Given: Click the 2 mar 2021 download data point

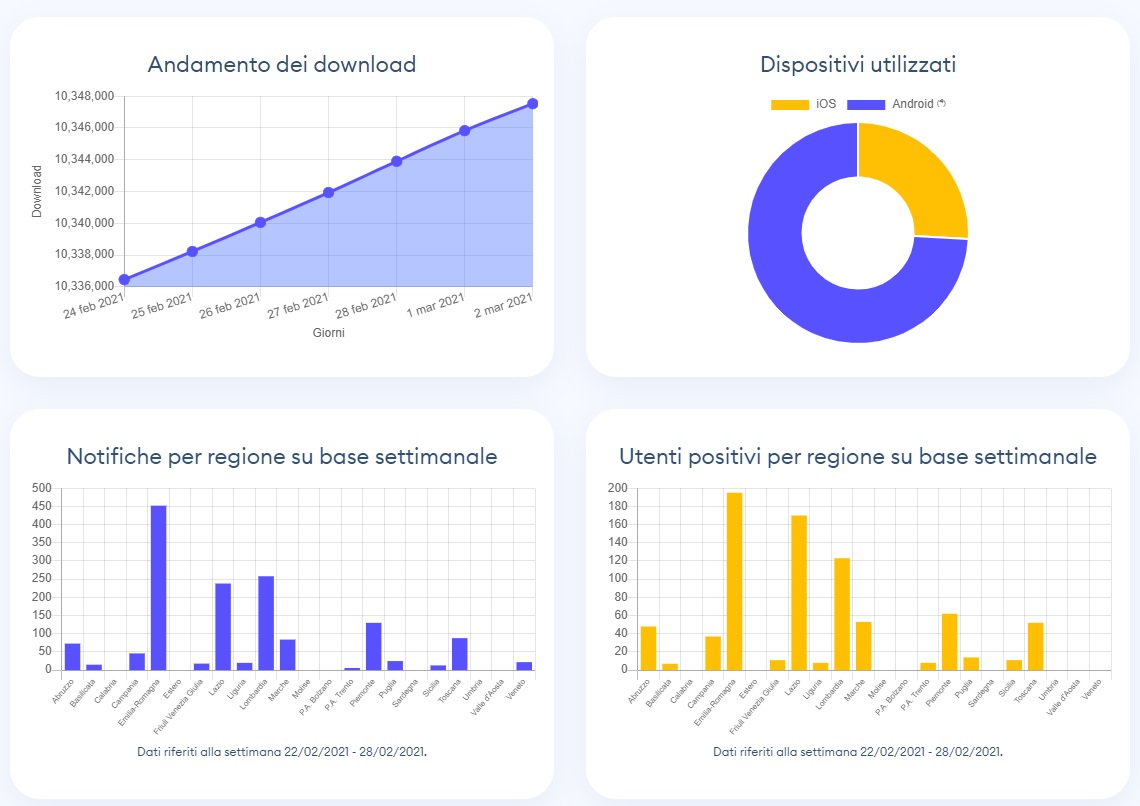Looking at the screenshot, I should coord(533,104).
